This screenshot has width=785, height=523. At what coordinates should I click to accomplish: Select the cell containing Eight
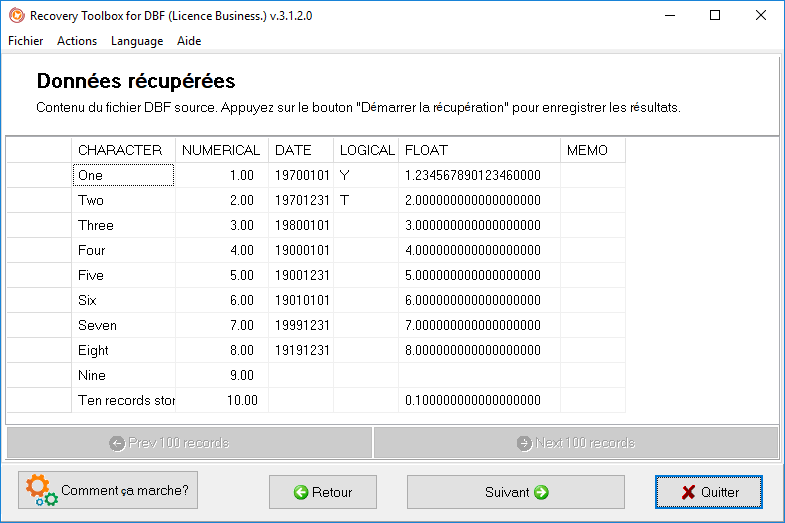pyautogui.click(x=124, y=350)
